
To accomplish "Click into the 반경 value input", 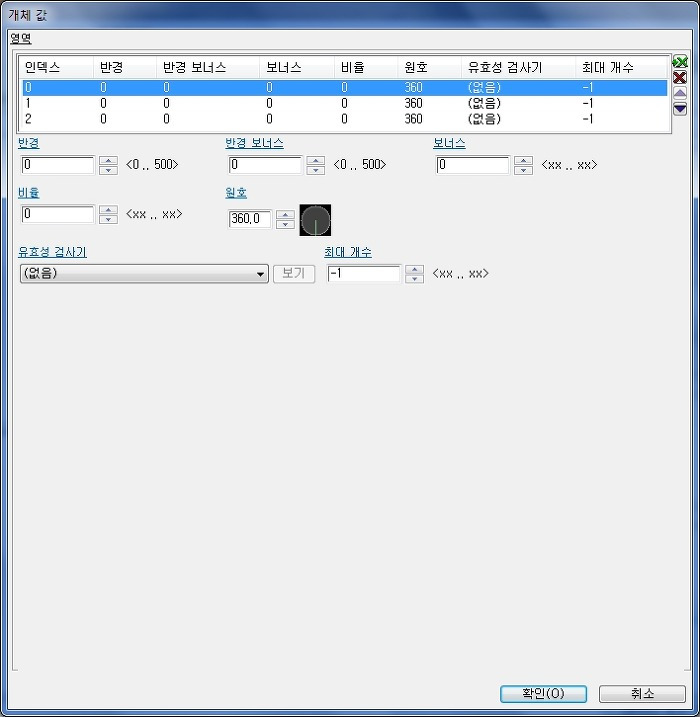I will coord(58,165).
